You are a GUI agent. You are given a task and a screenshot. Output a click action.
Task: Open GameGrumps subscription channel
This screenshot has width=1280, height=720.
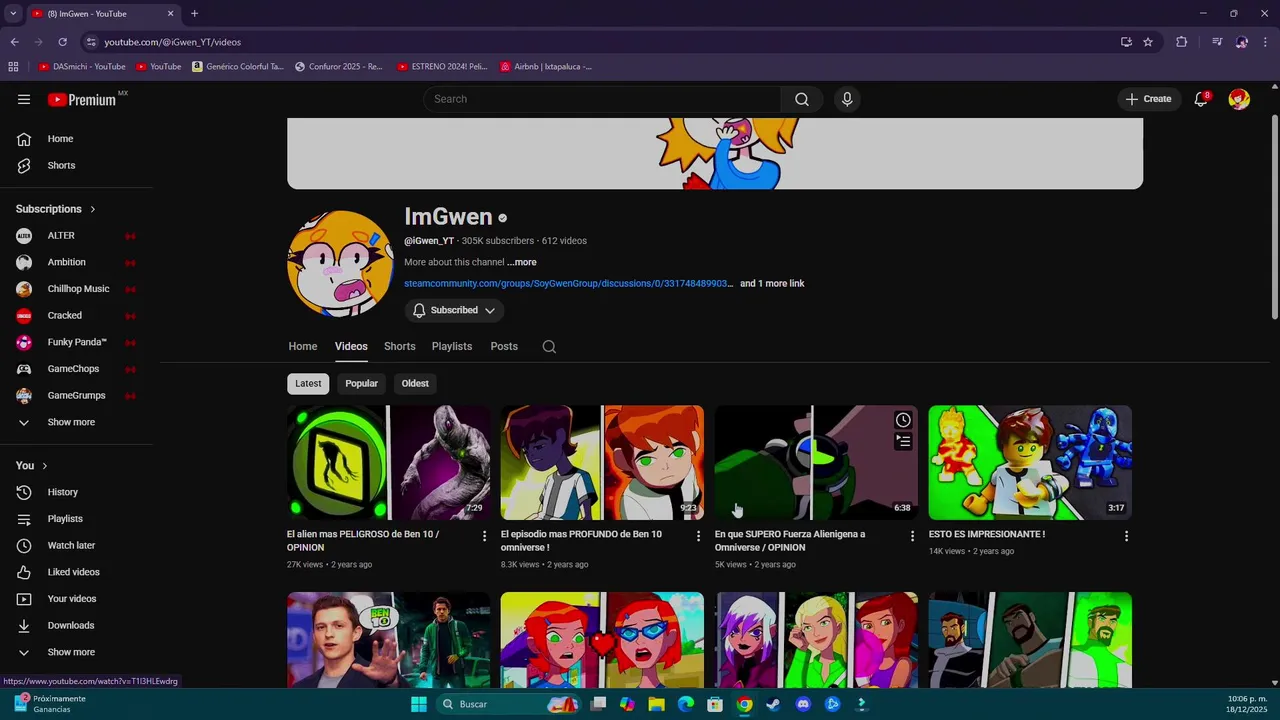click(x=76, y=395)
